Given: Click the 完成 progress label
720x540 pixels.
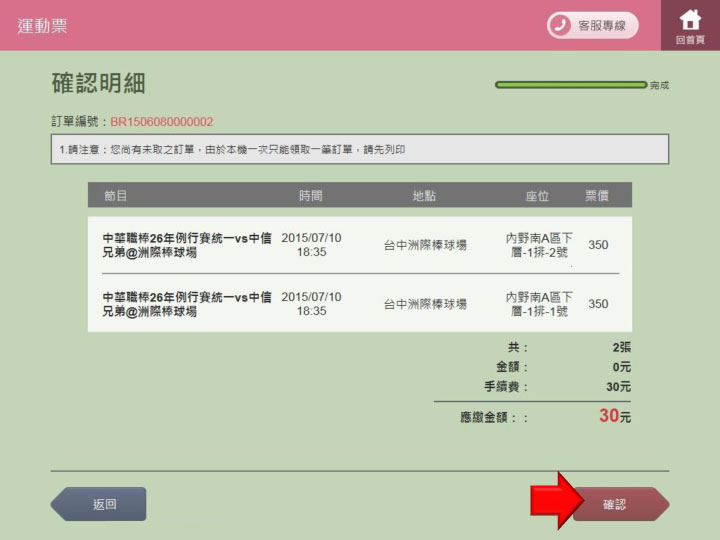Looking at the screenshot, I should tap(659, 85).
